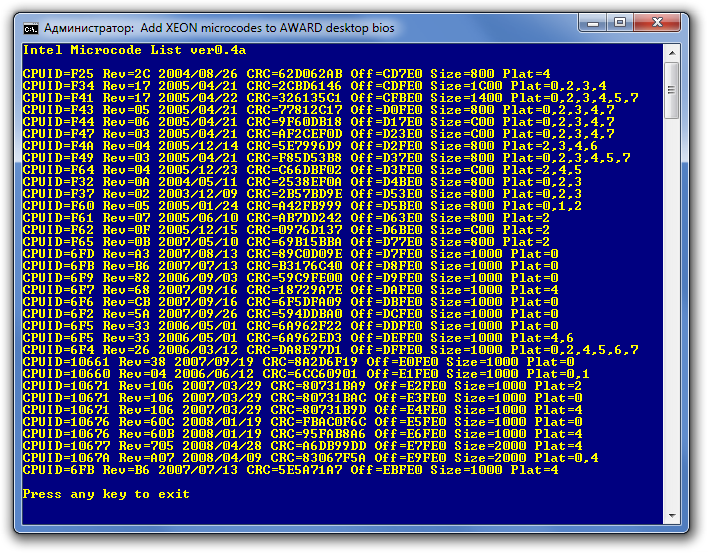Click the console window system menu icon
708x553 pixels.
coord(31,29)
